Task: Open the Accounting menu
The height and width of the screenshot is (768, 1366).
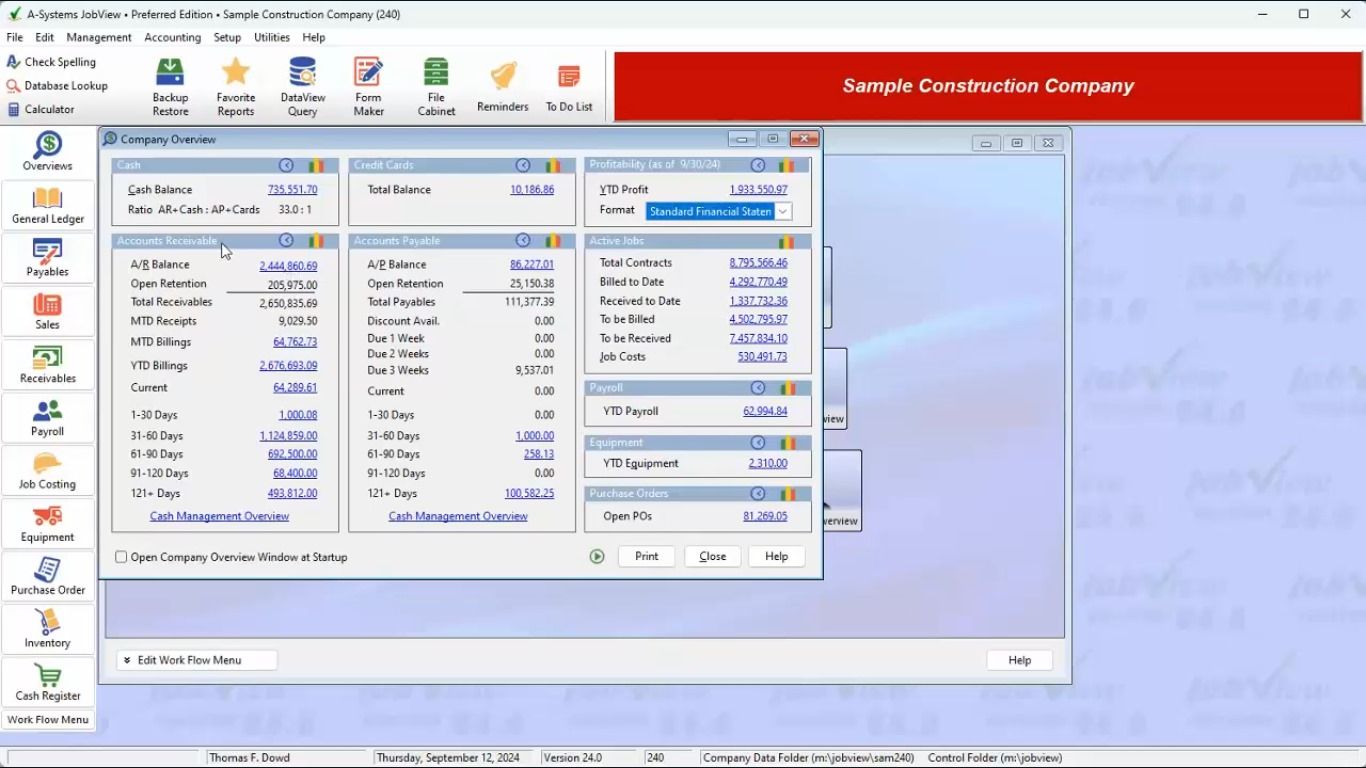Action: point(173,37)
